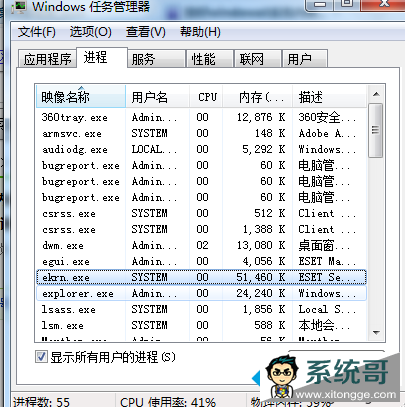The image size is (405, 407).
Task: Sort by CPU column header
Action: coord(206,97)
